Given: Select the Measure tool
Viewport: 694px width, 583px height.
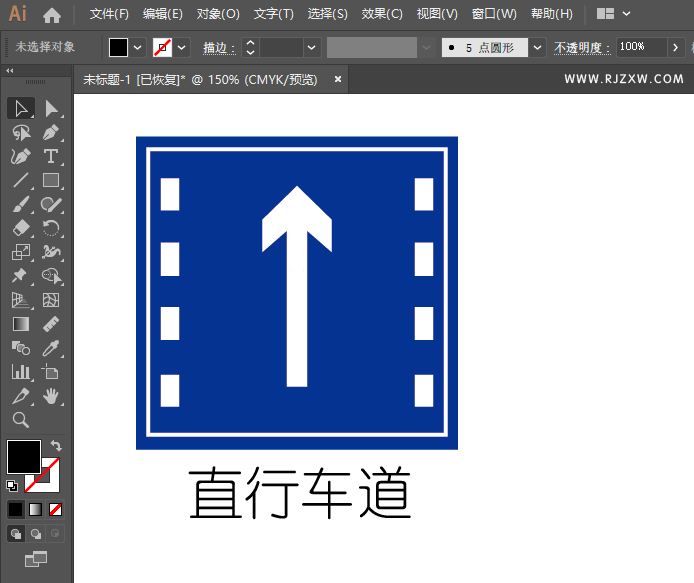Looking at the screenshot, I should click(x=51, y=324).
